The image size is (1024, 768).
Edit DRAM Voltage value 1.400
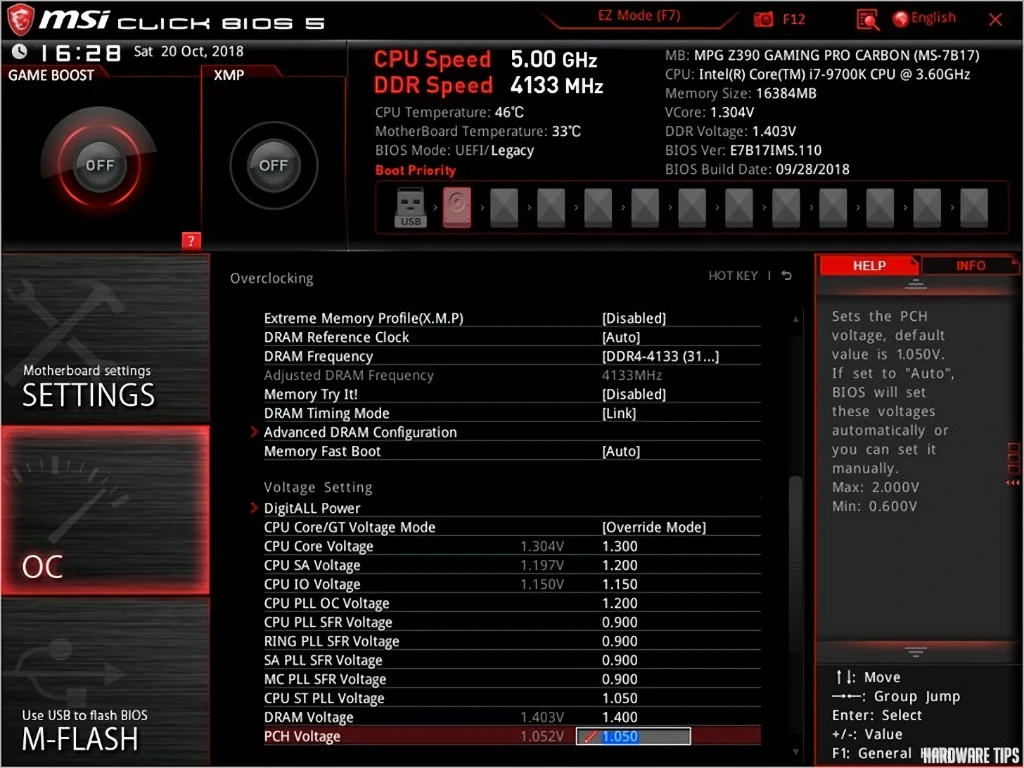tap(620, 716)
